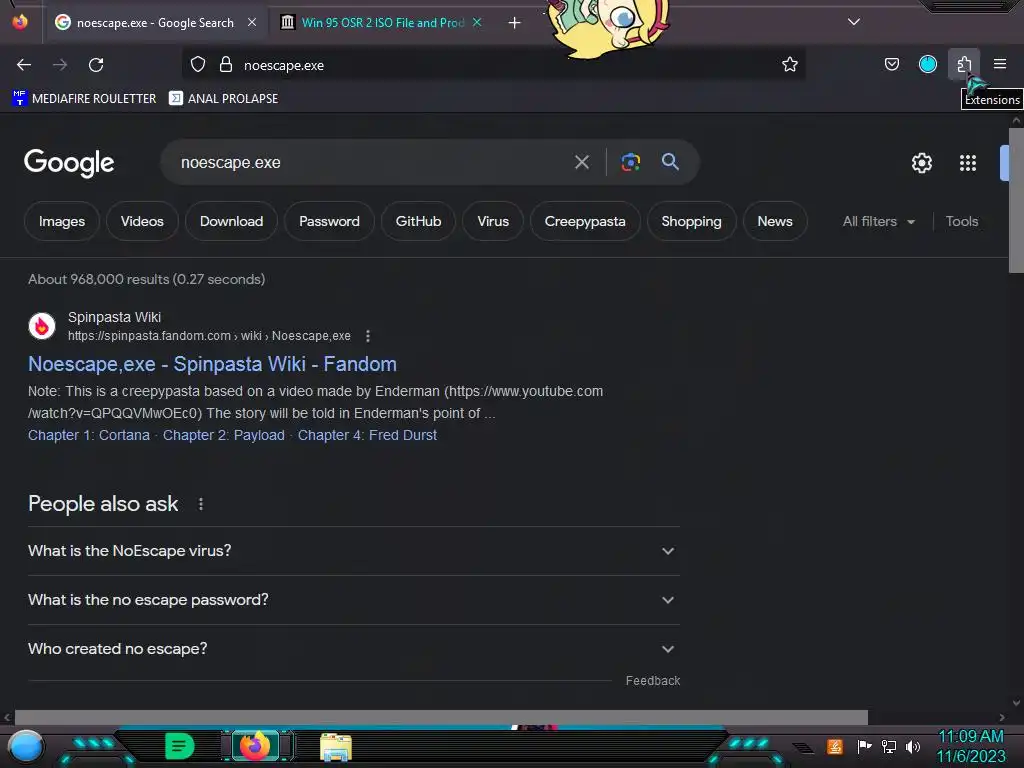Open the Chapter 4: Fred Durst sitelink
Screen dimensions: 1024x768
pos(367,435)
